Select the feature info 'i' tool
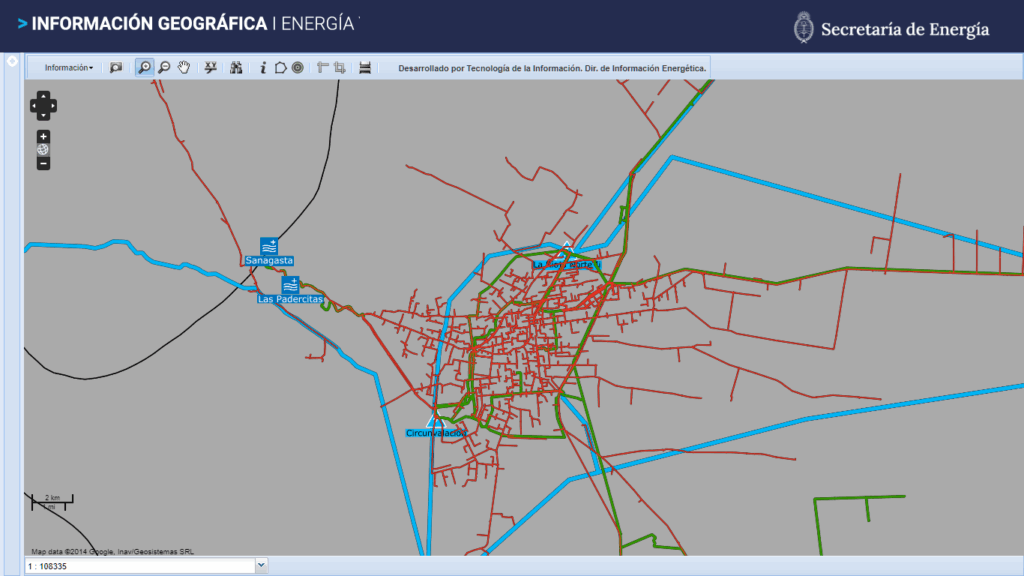1024x576 pixels. click(x=263, y=68)
